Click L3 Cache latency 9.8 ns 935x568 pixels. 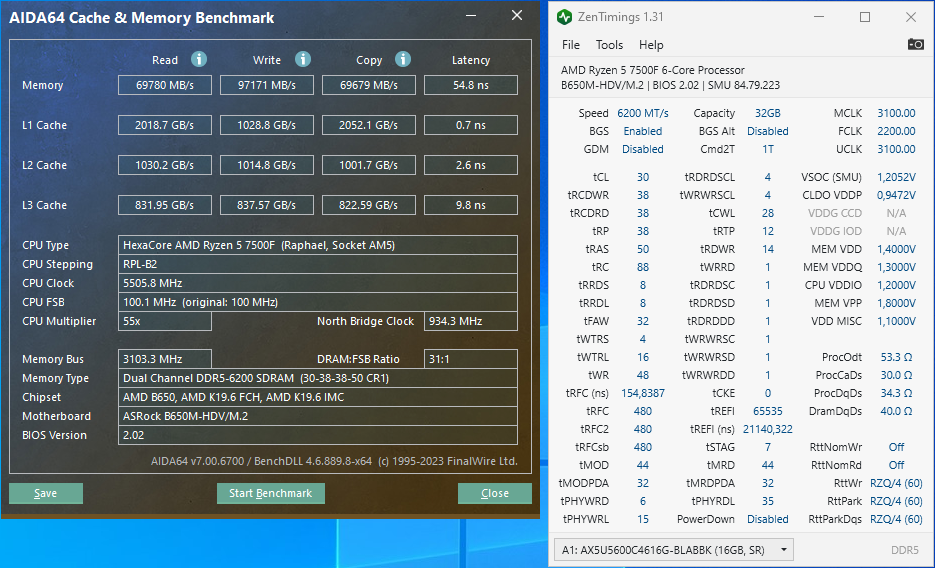point(470,205)
